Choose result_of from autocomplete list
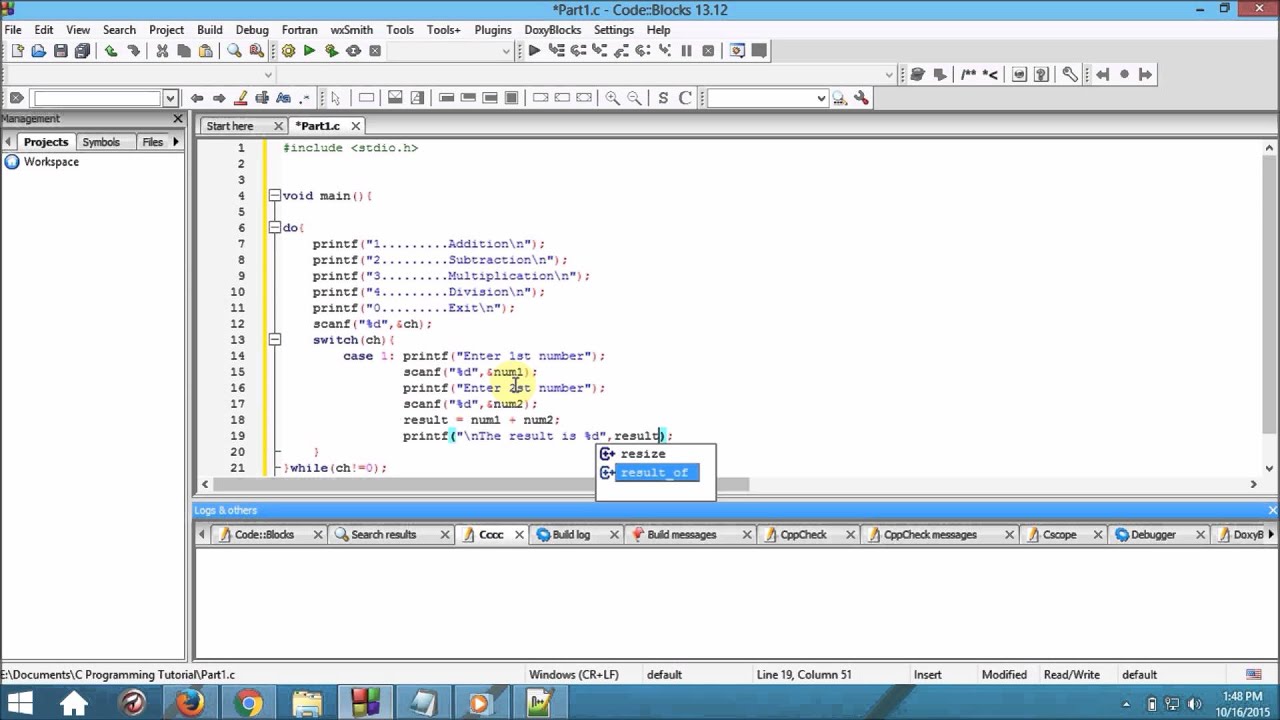Viewport: 1280px width, 720px height. point(656,473)
